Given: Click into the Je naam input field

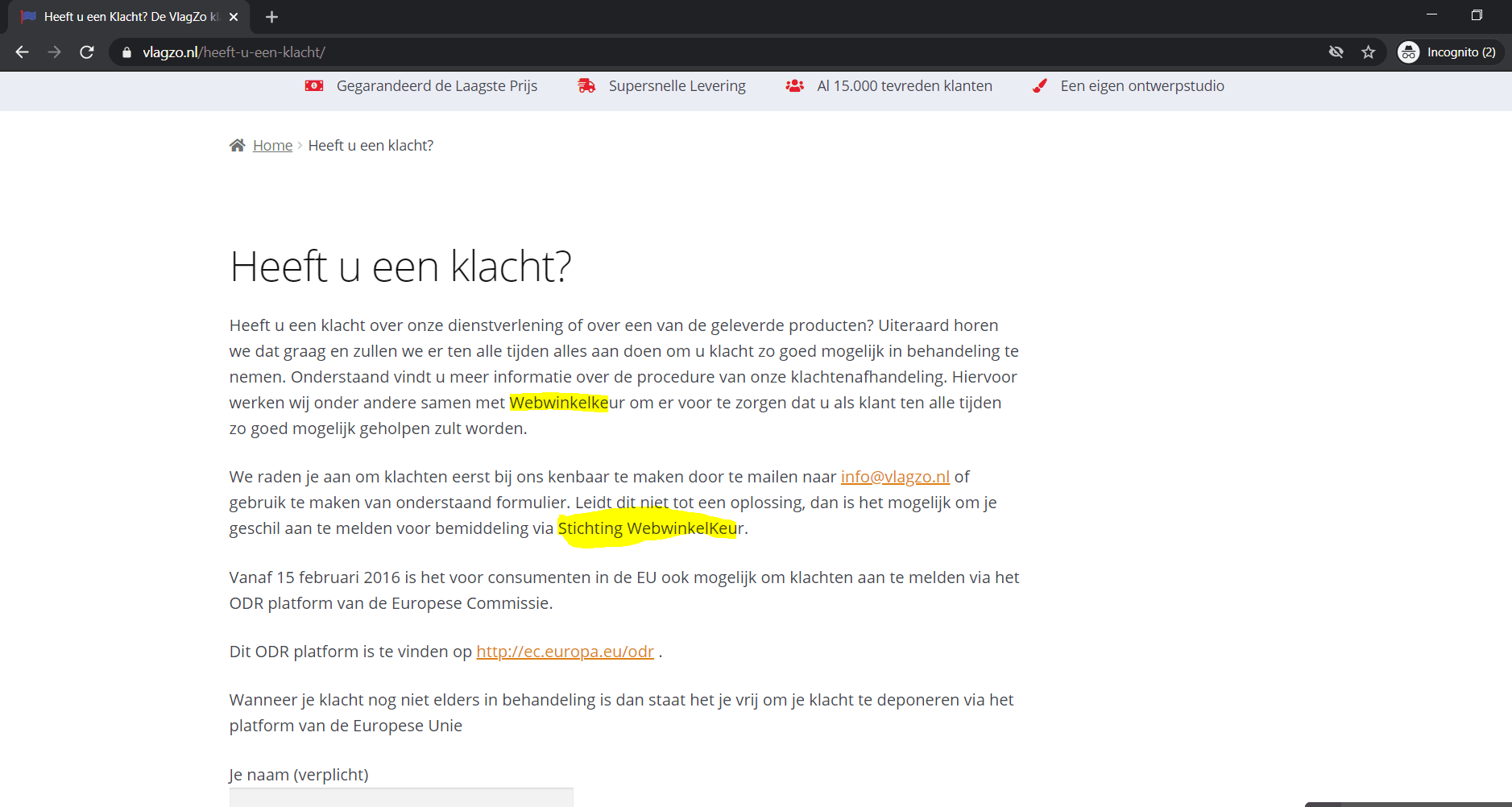Looking at the screenshot, I should (401, 797).
